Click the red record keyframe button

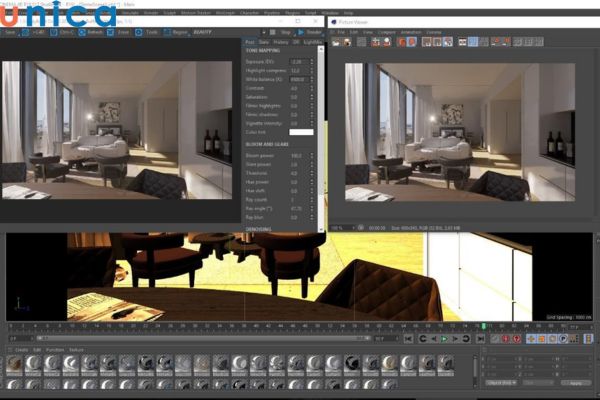coord(505,339)
